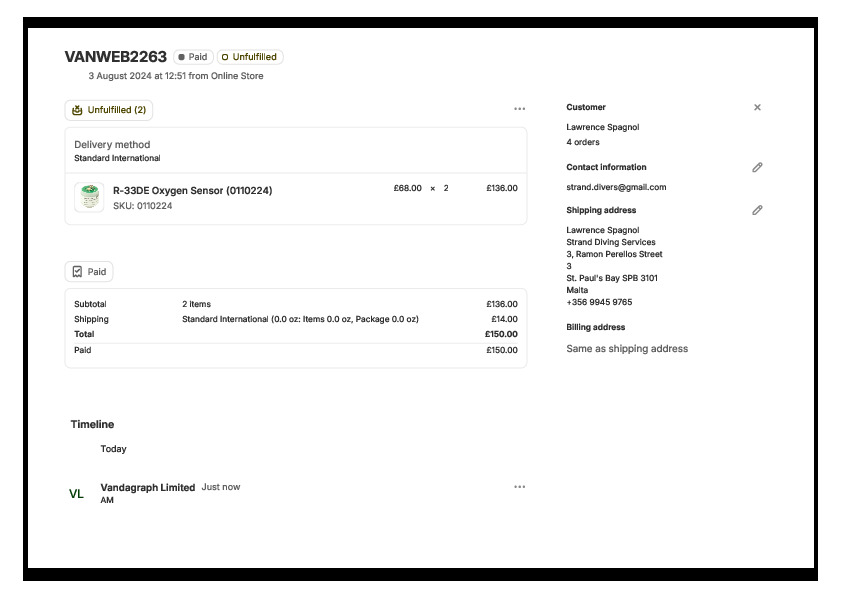Click the Unfulfilled status badge in the header
This screenshot has height=595, width=842.
249,57
